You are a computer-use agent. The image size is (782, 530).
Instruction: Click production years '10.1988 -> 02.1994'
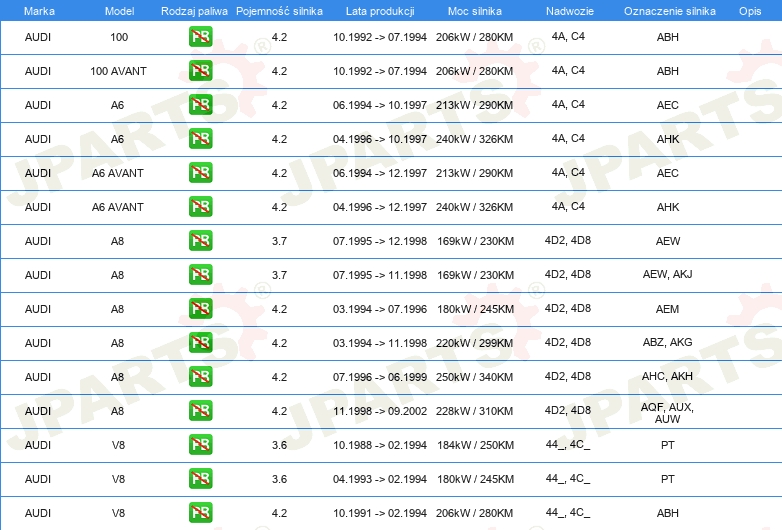[380, 445]
